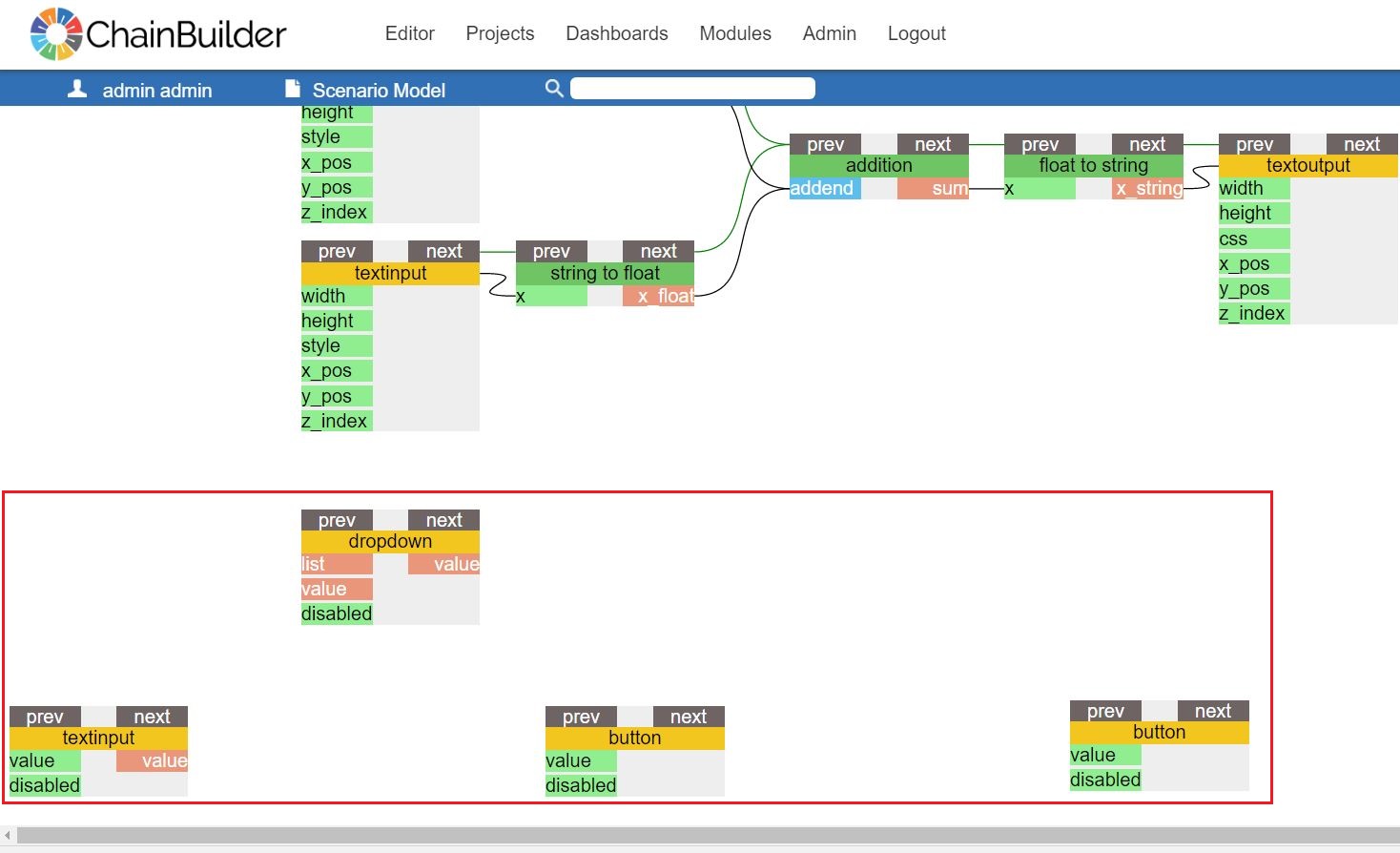Select the addition node title
Viewport: 1400px width, 853px height.
[878, 166]
